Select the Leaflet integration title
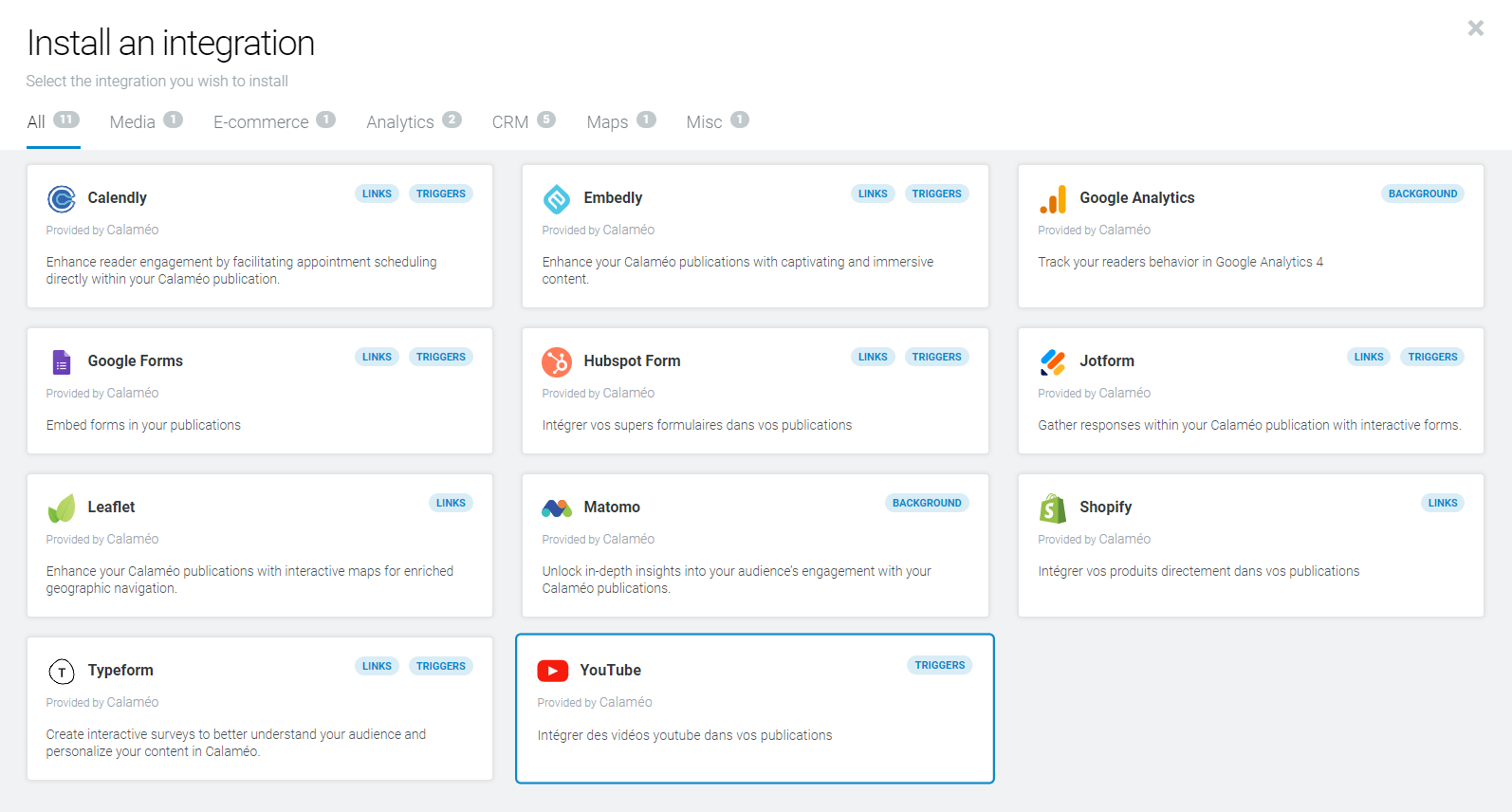 [x=111, y=507]
